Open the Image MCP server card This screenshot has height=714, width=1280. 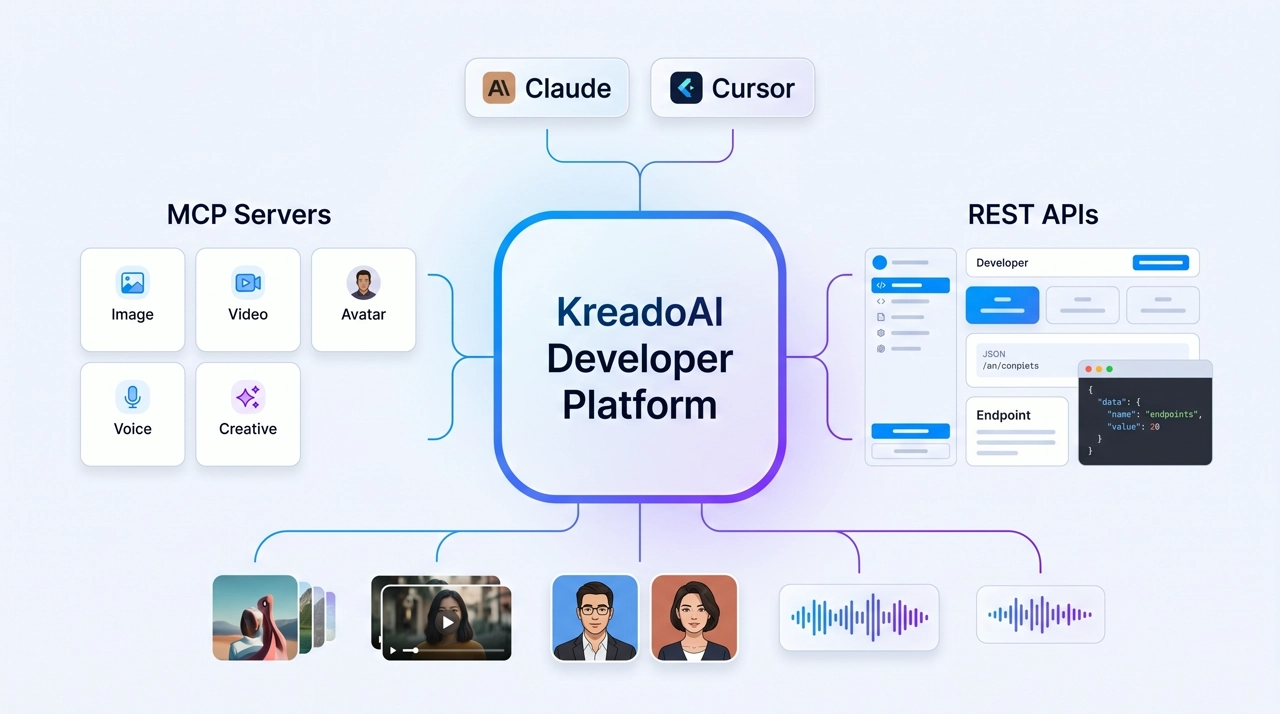pyautogui.click(x=132, y=300)
